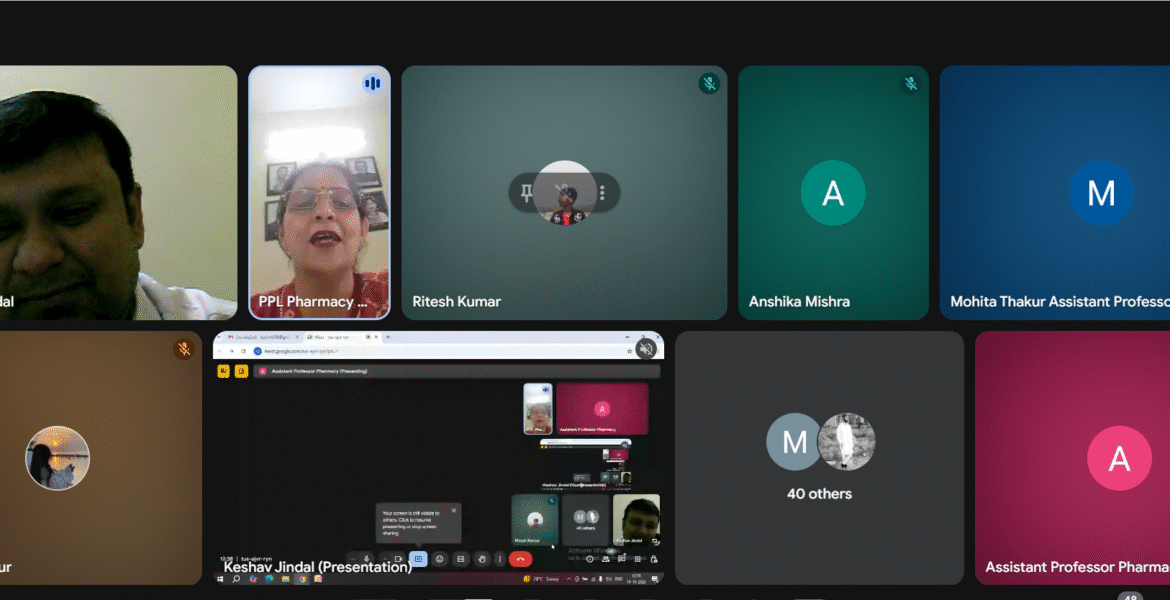Select Mohita Thakur's blue M avatar
Viewport: 1170px width, 600px height.
click(1100, 193)
